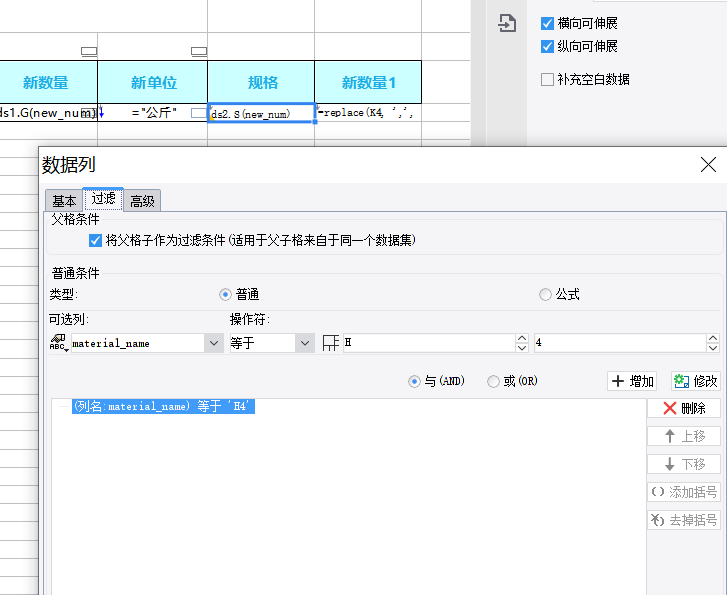Click the 规格 header cell
Image resolution: width=727 pixels, height=595 pixels.
[x=261, y=82]
